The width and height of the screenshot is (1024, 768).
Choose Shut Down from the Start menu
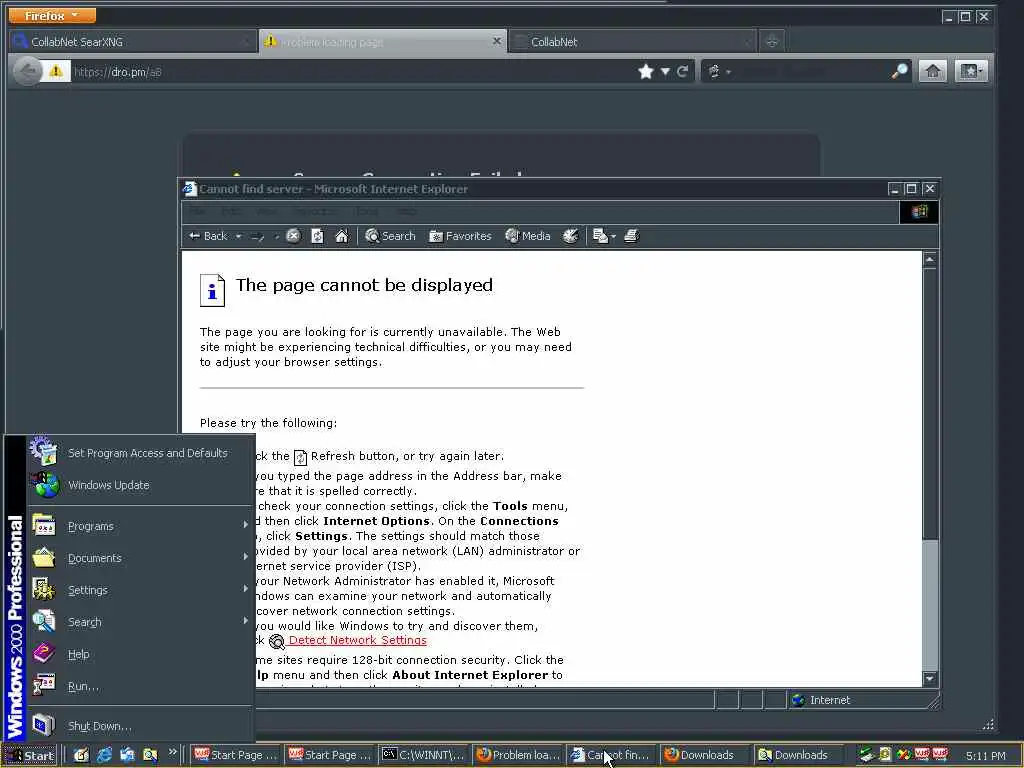point(140,726)
